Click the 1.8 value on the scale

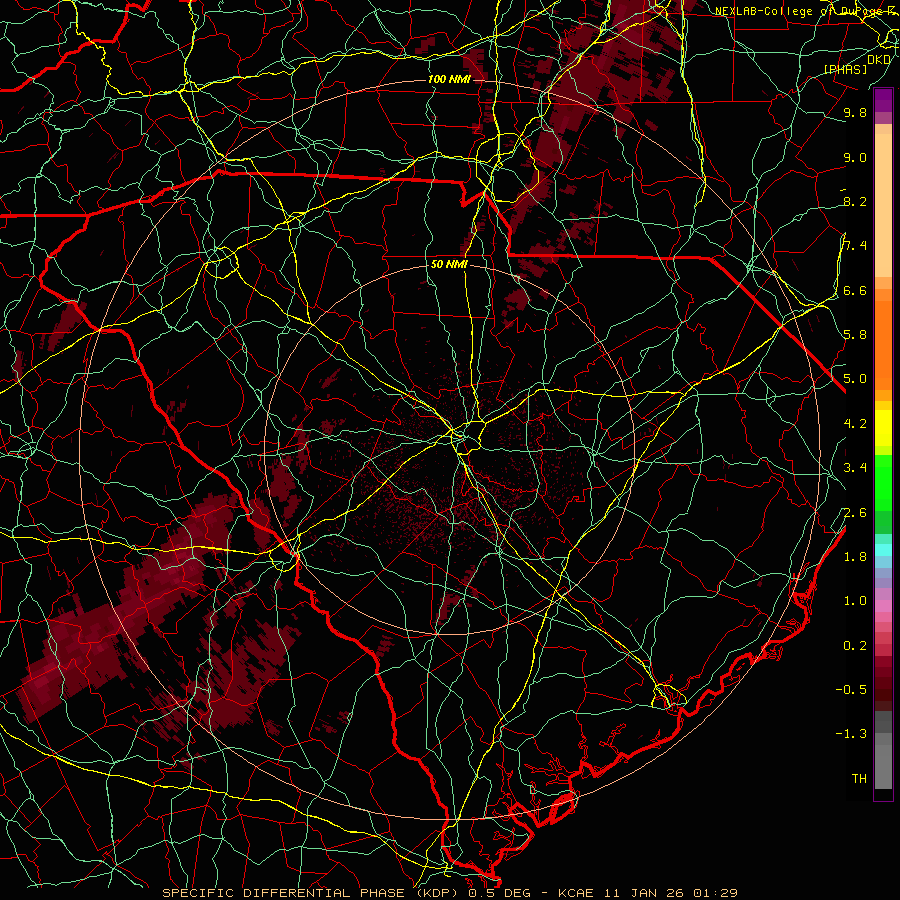click(855, 557)
